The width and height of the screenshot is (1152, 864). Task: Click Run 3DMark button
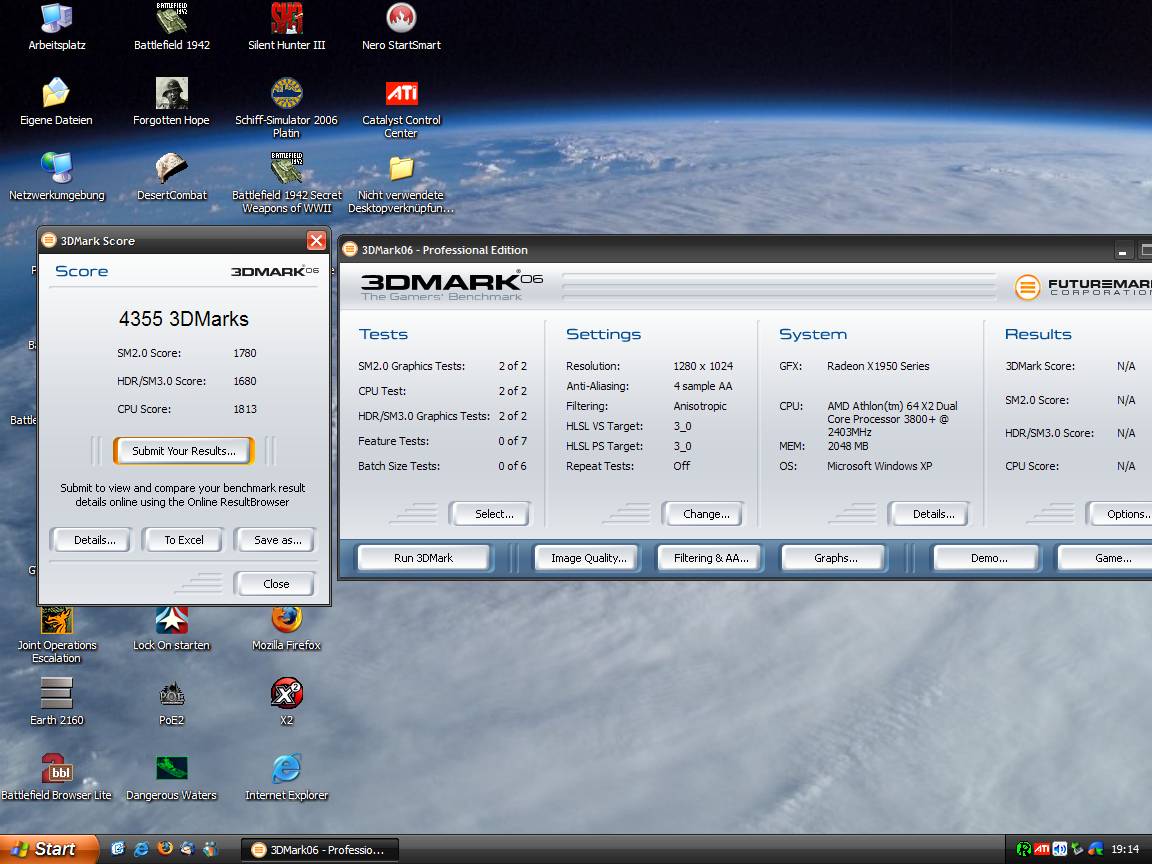pyautogui.click(x=423, y=558)
